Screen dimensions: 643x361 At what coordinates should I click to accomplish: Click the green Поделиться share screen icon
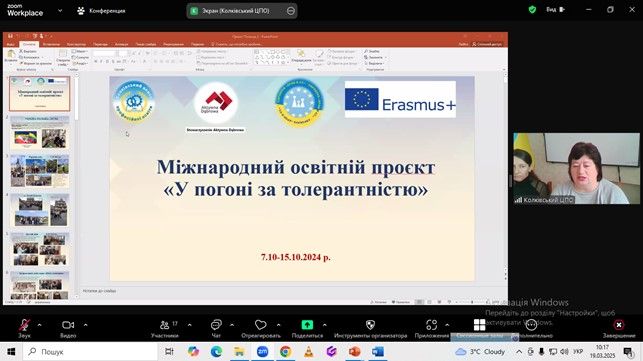(x=307, y=325)
